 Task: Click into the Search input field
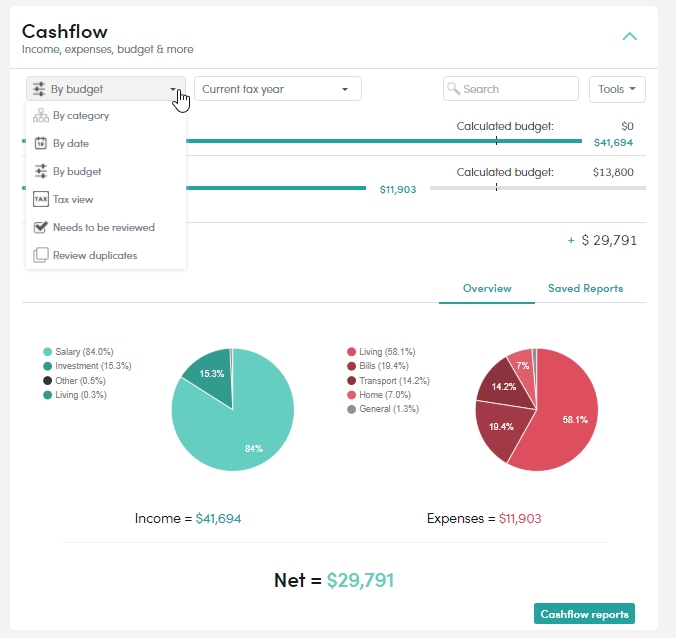510,89
